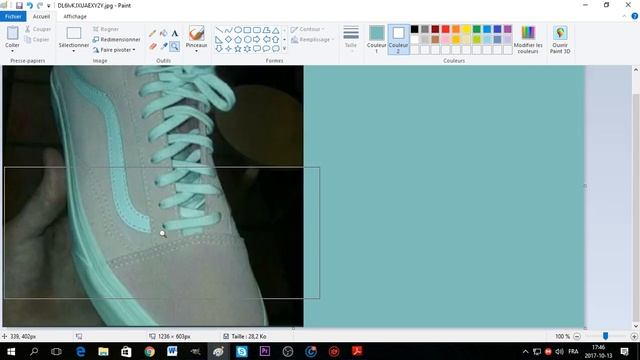This screenshot has width=640, height=360.
Task: Click the Coller paste icon
Action: coord(12,33)
